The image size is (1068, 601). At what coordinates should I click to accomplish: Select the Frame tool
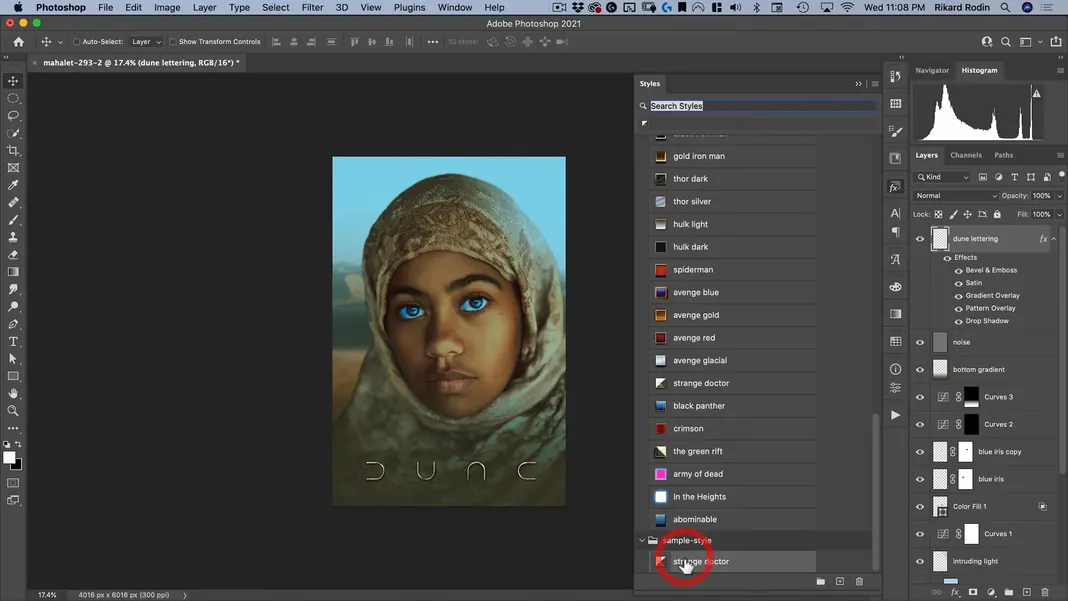point(13,168)
